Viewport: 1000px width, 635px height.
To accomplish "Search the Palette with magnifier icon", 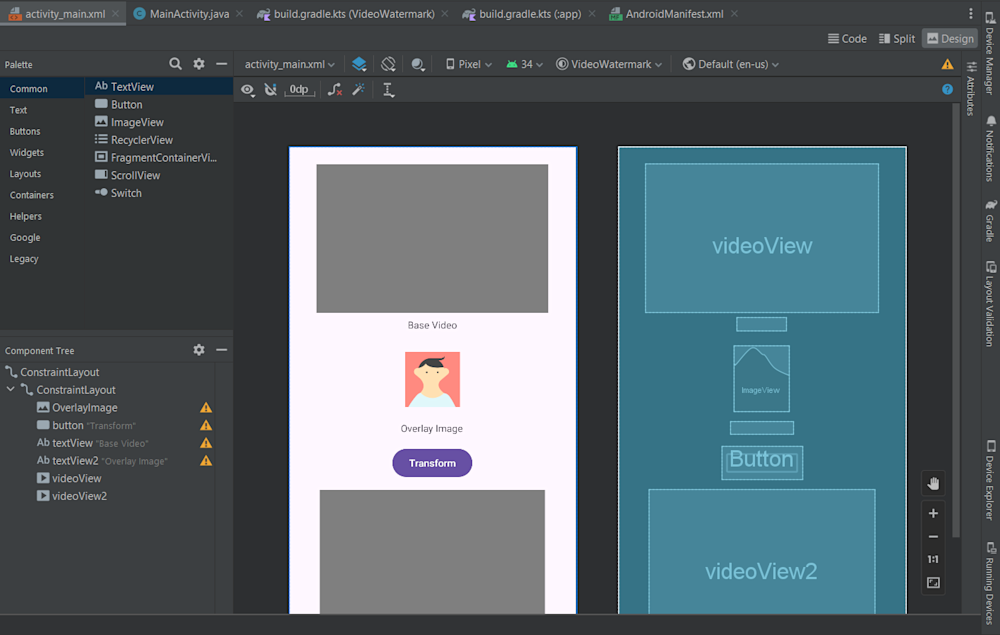I will [x=176, y=64].
